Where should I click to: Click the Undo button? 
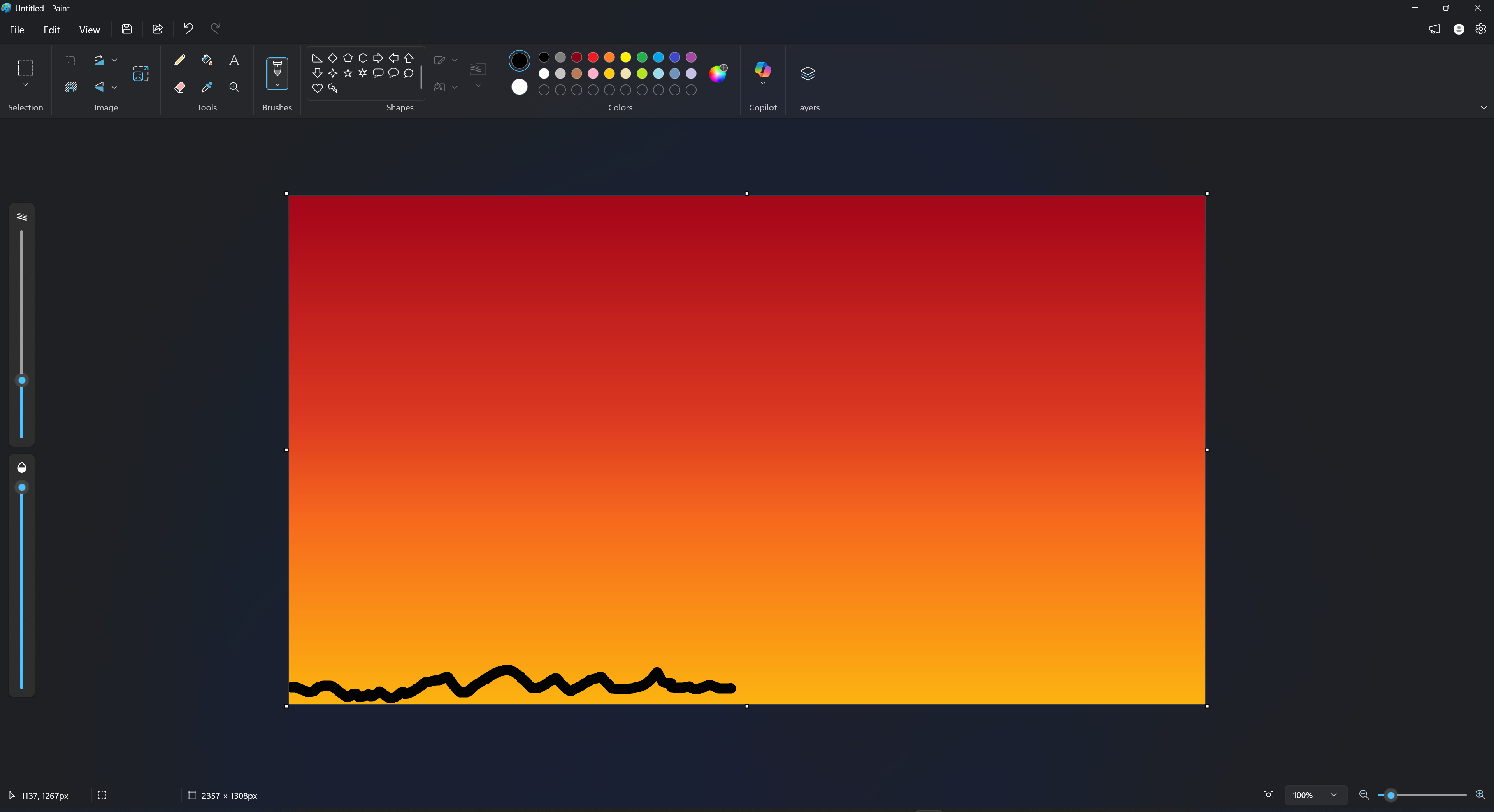[x=188, y=28]
